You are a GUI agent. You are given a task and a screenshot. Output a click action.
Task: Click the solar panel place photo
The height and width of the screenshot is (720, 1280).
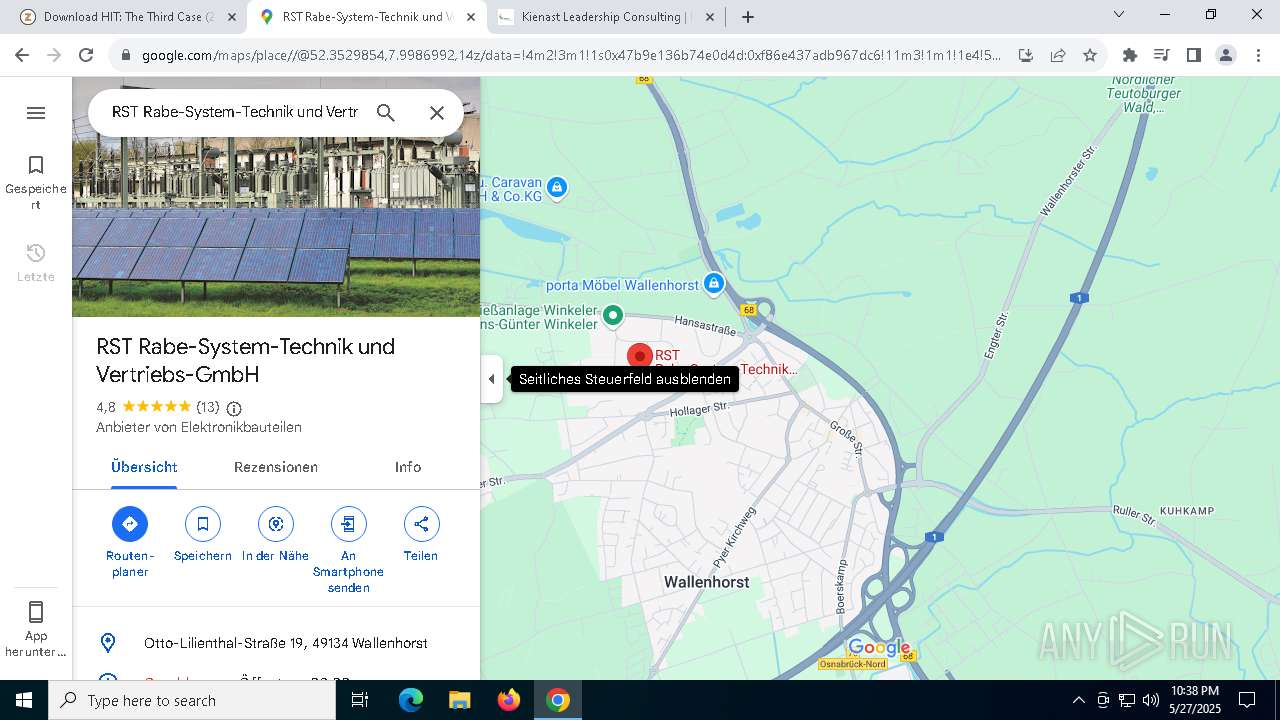[276, 228]
